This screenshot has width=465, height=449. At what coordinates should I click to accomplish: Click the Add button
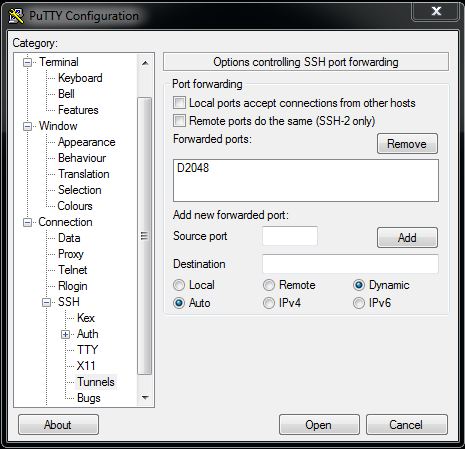point(407,238)
